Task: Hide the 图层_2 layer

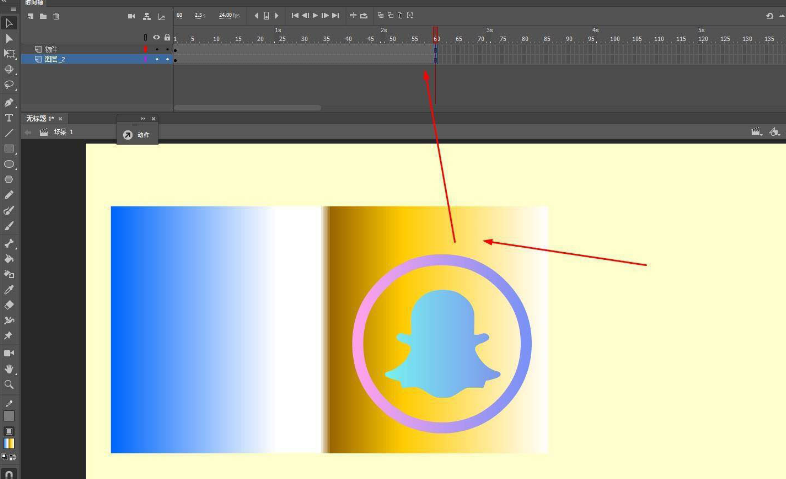Action: tap(157, 59)
